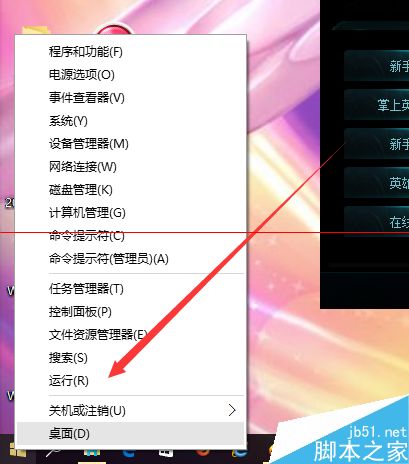Select 桌面(D) highlighted entry

[x=131, y=434]
